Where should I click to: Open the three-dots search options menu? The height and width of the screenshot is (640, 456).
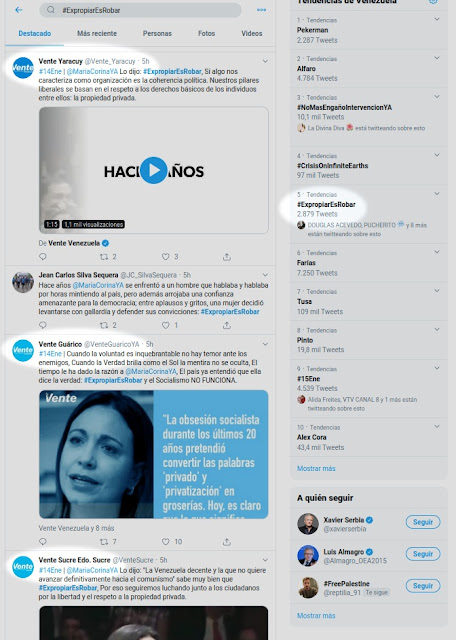coord(262,10)
